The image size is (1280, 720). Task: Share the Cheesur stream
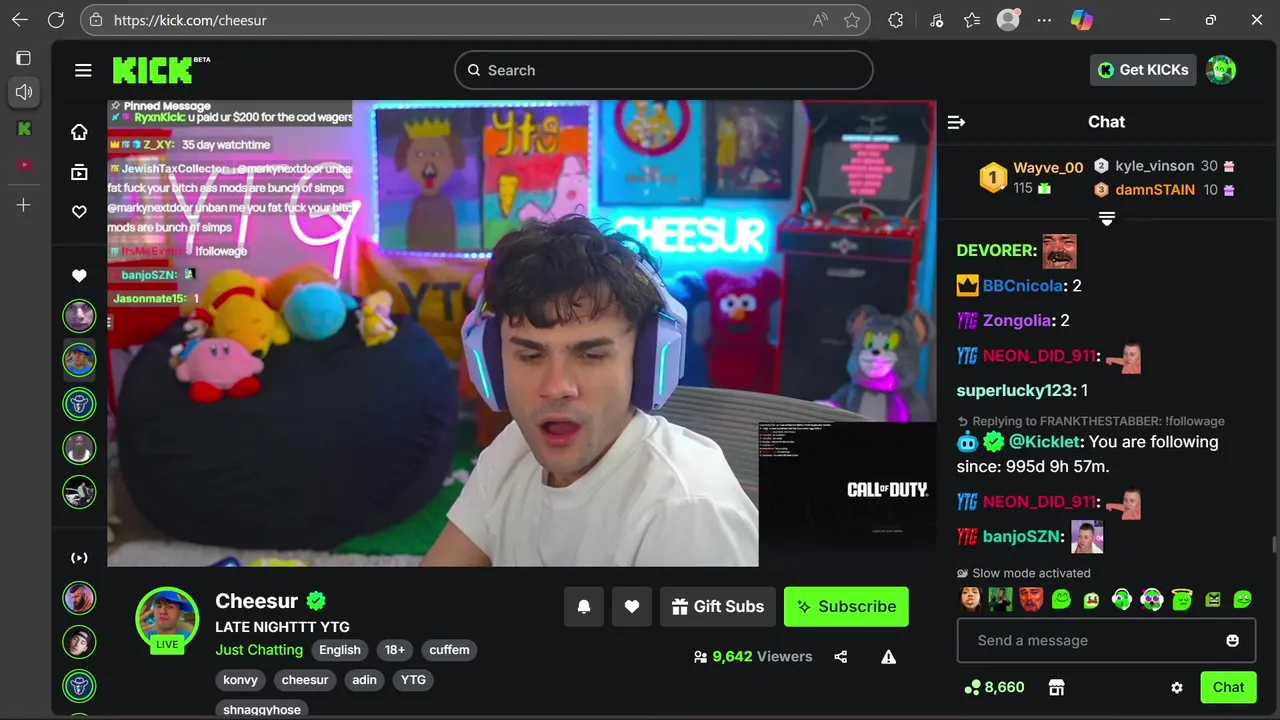[x=841, y=657]
